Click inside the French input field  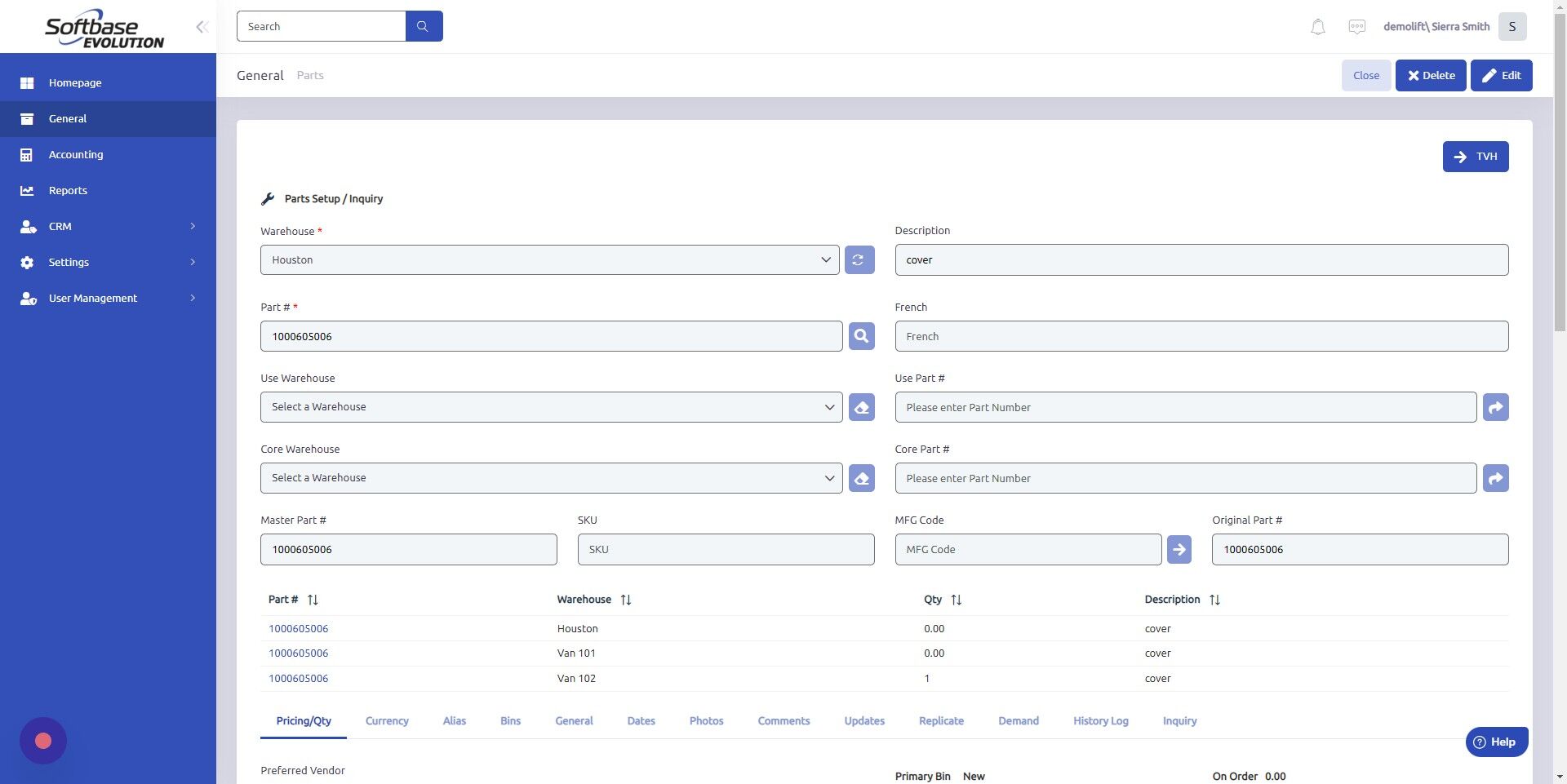click(x=1201, y=335)
